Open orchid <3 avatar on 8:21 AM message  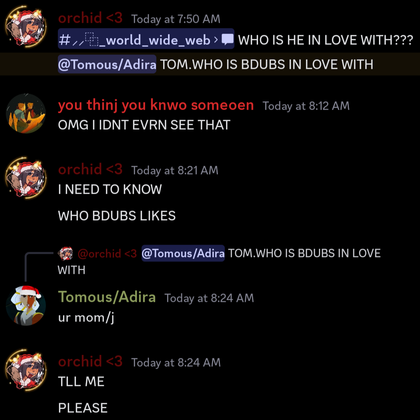(x=26, y=178)
